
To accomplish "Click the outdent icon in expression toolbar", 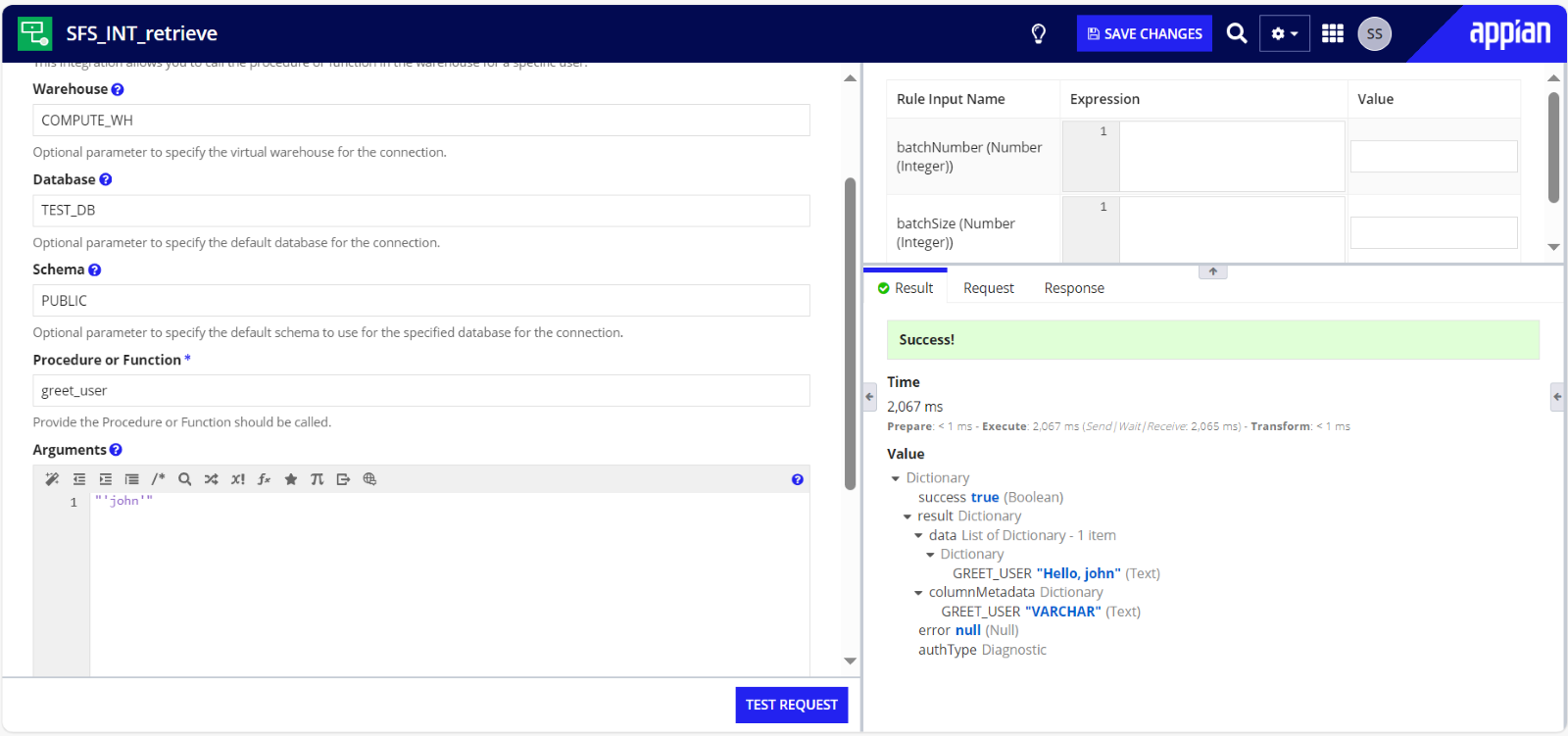I will tap(79, 479).
